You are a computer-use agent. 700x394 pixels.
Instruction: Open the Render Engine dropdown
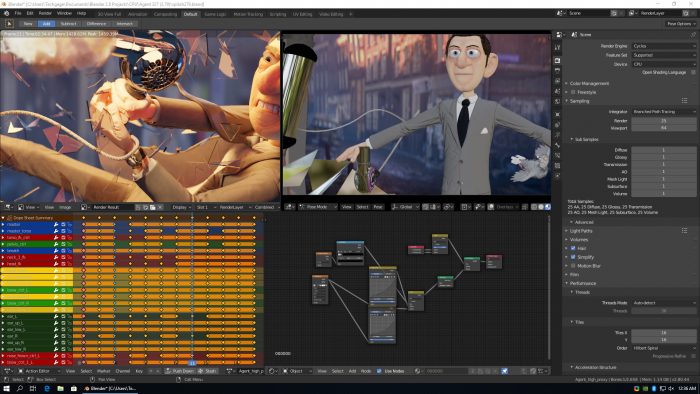664,46
